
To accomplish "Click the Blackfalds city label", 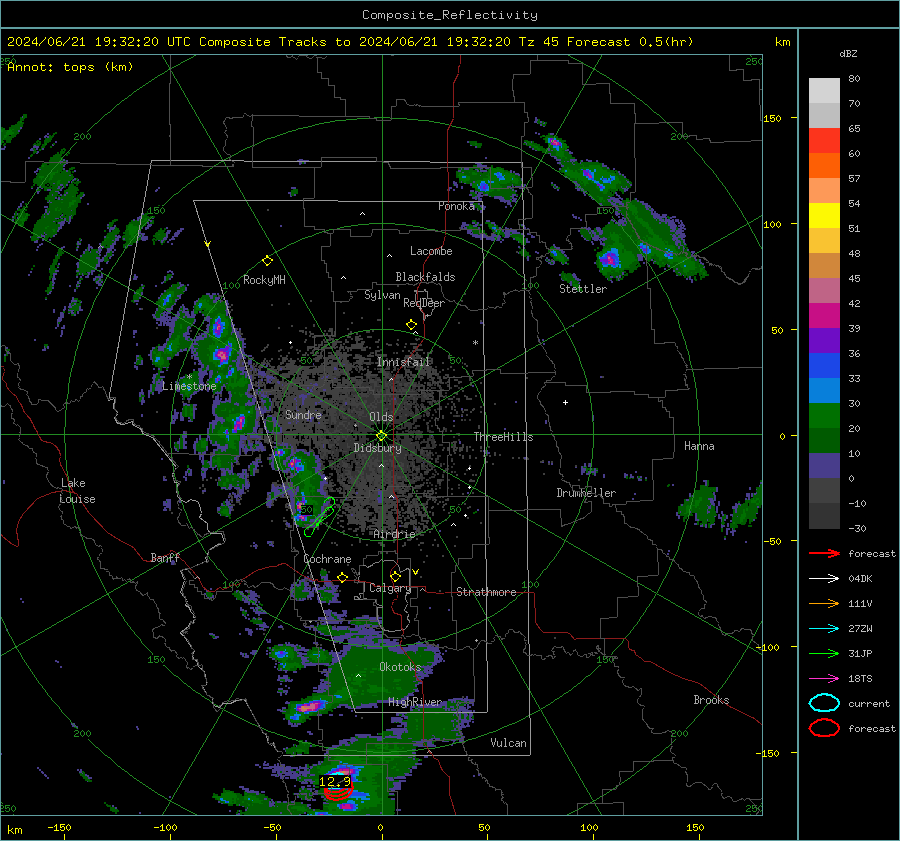I will click(x=425, y=277).
